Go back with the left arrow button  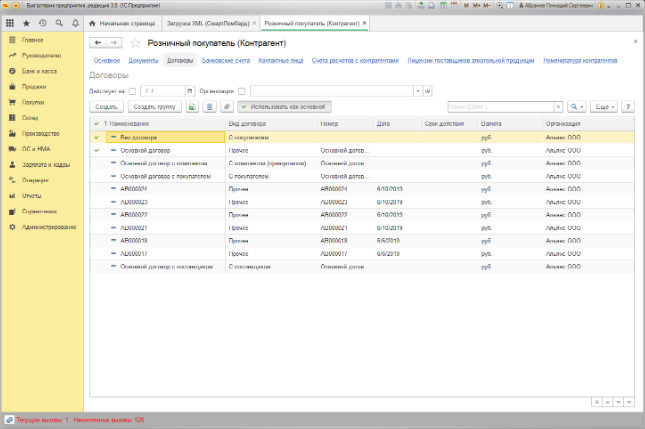(98, 42)
